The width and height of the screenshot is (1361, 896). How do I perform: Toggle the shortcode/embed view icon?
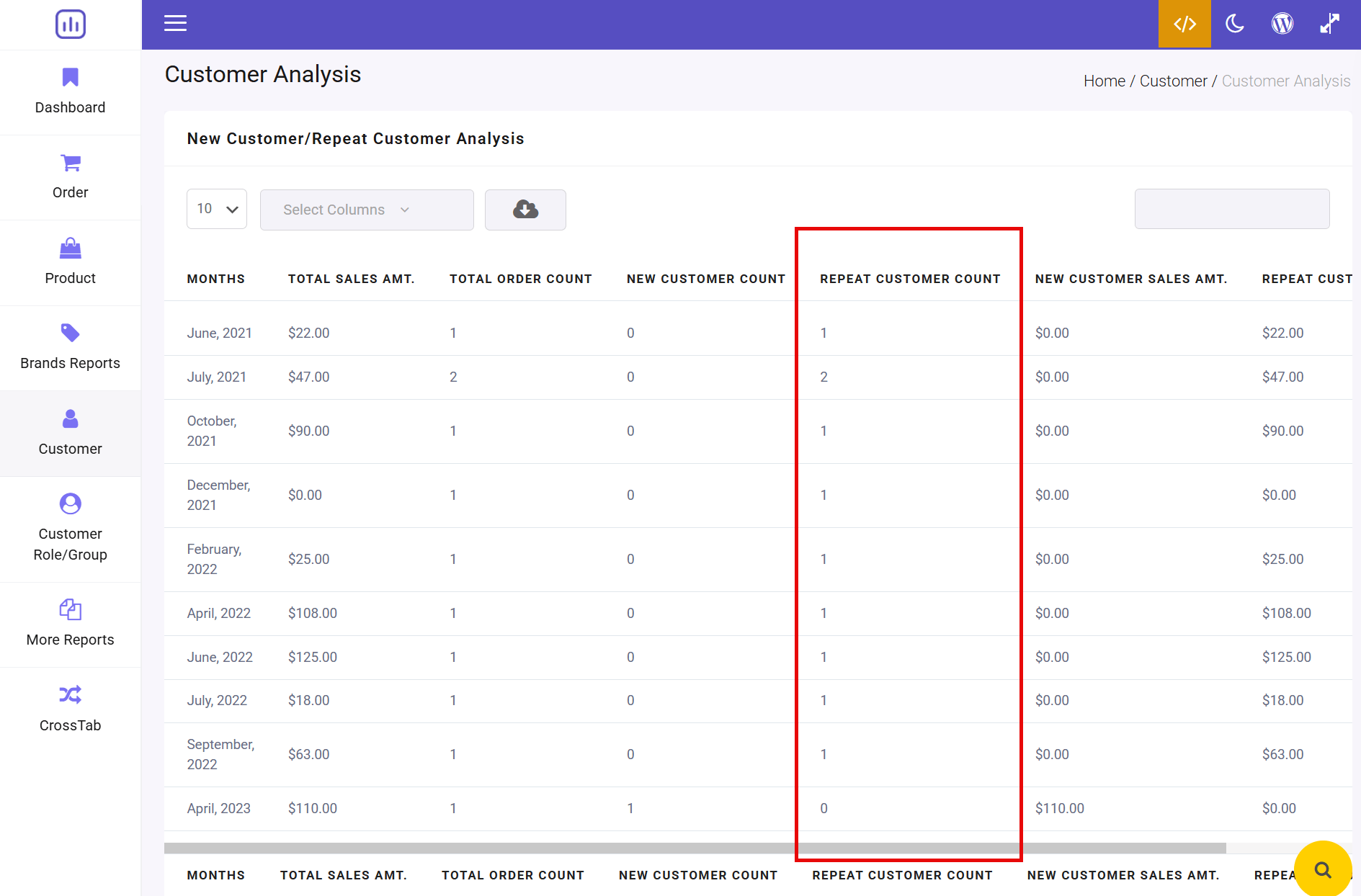click(x=1184, y=24)
